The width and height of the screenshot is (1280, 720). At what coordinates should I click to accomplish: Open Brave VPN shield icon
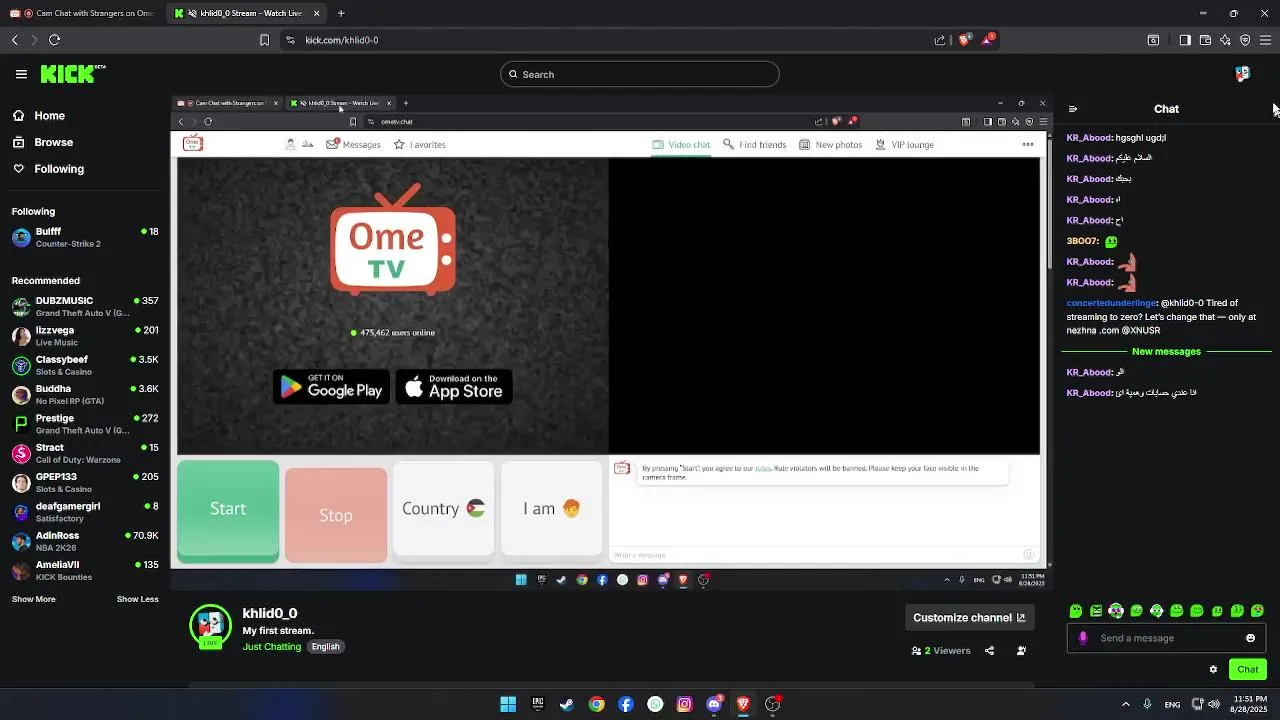pos(1245,40)
